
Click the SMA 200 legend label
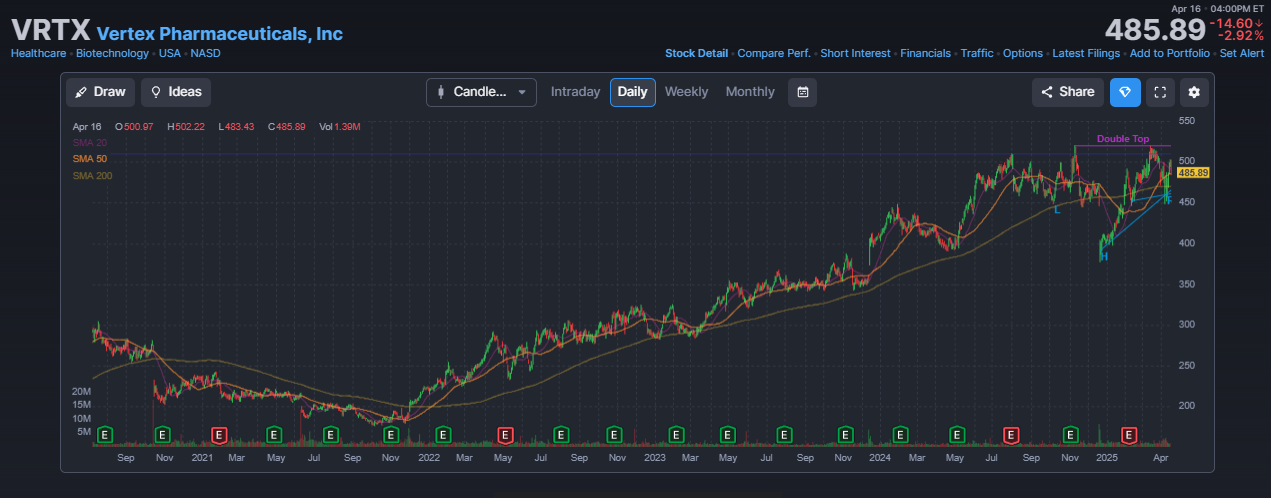point(93,176)
